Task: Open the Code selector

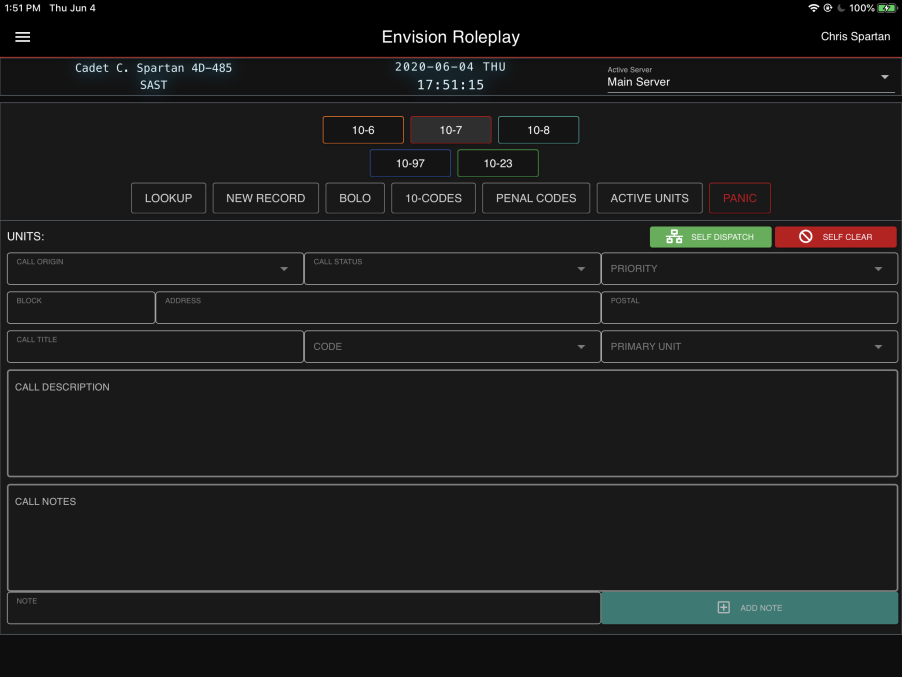Action: pyautogui.click(x=580, y=346)
